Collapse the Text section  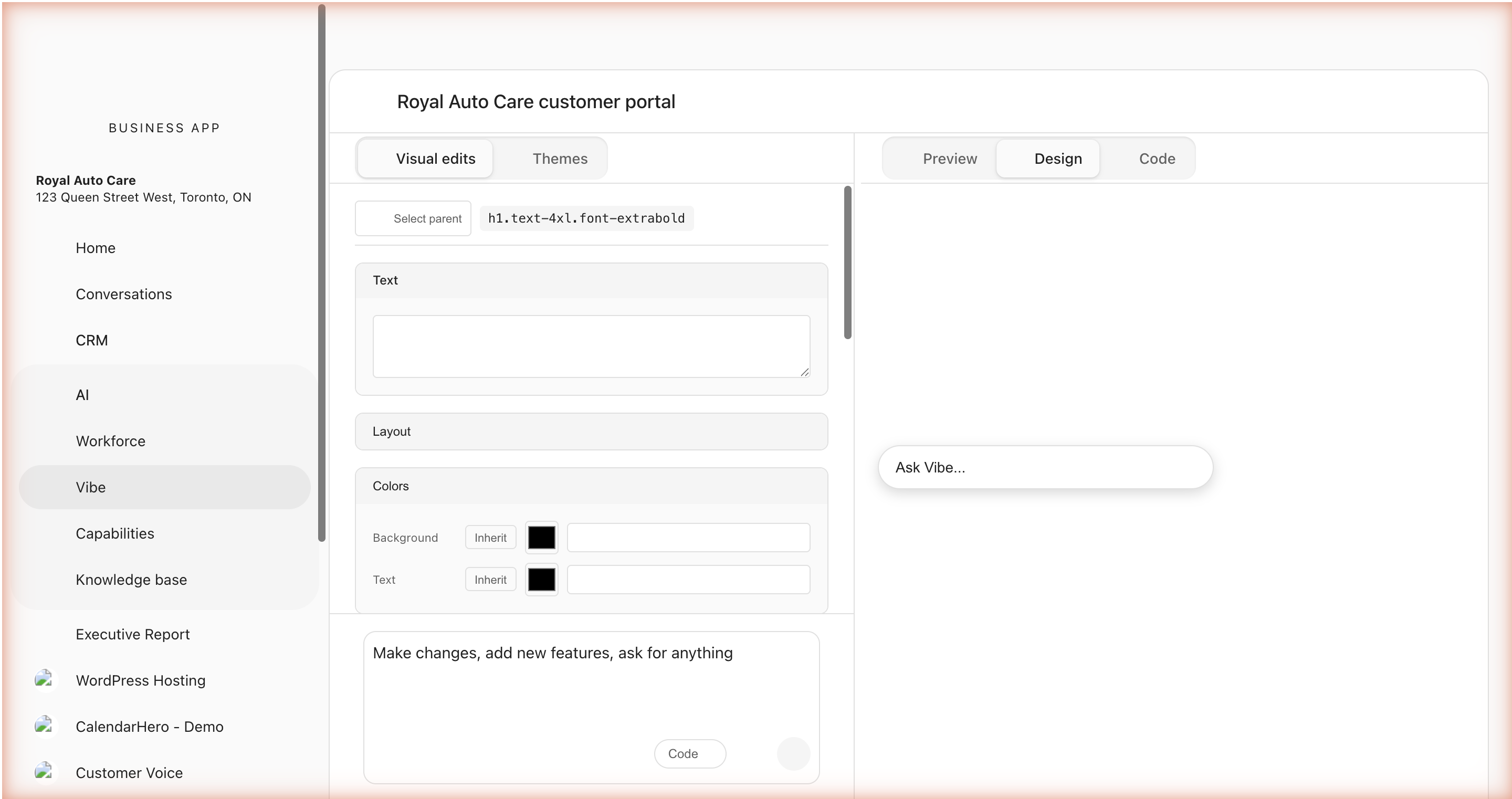(591, 280)
